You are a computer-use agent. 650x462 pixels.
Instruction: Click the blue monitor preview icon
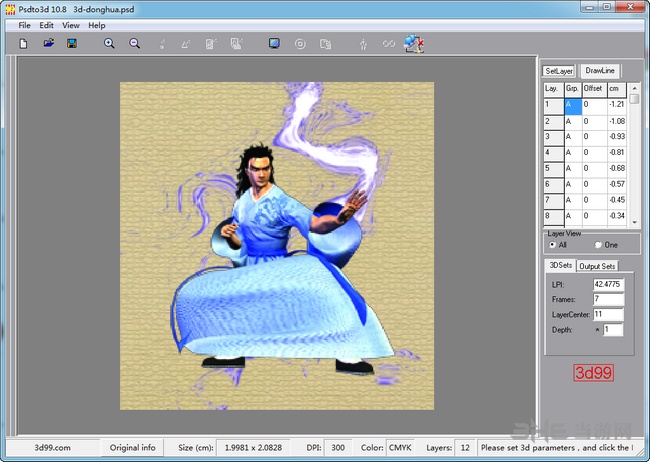point(274,43)
